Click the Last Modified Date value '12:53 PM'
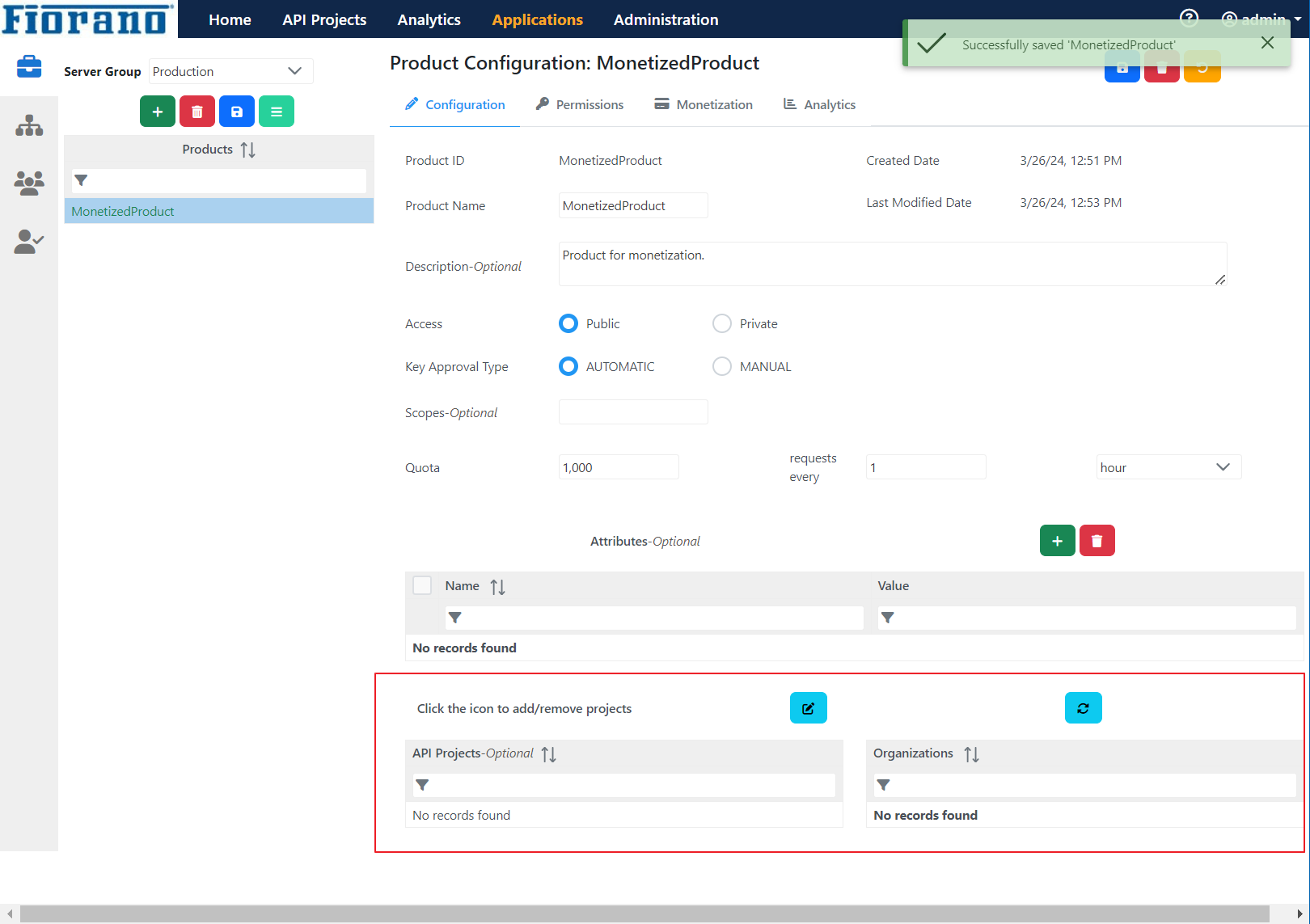The image size is (1310, 924). [1096, 203]
